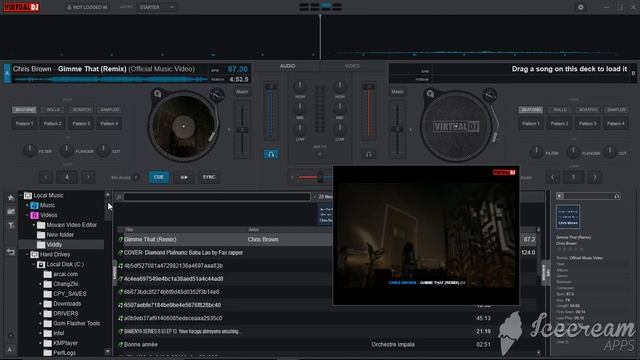Trigger Pattern 1 pad on deck A
Image resolution: width=640 pixels, height=360 pixels.
pyautogui.click(x=24, y=123)
